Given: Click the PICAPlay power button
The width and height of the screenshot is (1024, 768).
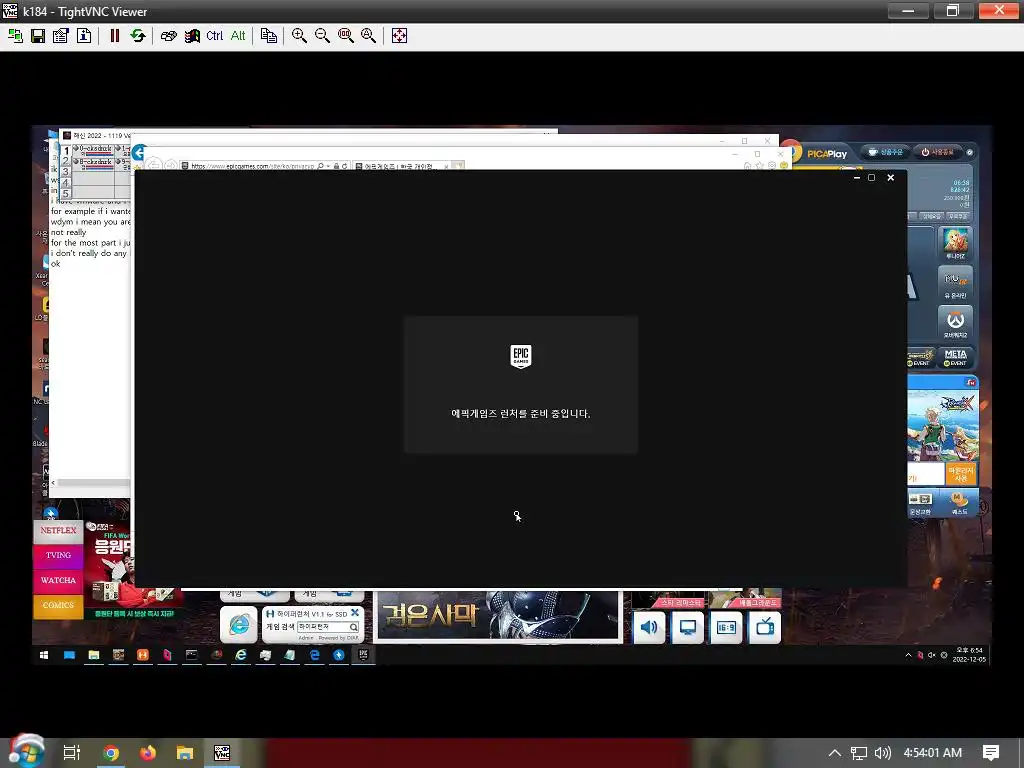Looking at the screenshot, I should [x=937, y=152].
